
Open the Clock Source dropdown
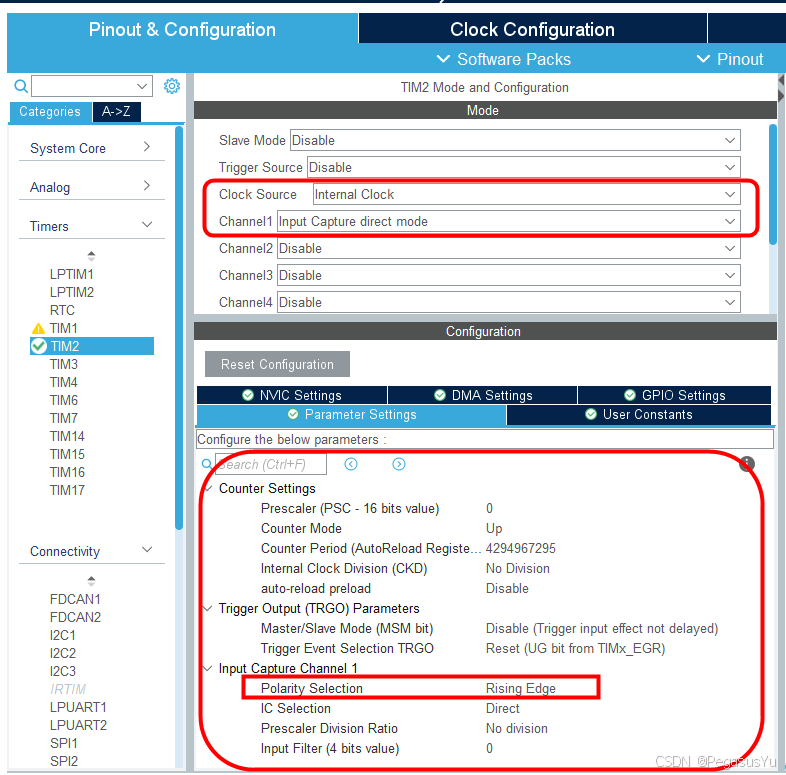tap(526, 195)
